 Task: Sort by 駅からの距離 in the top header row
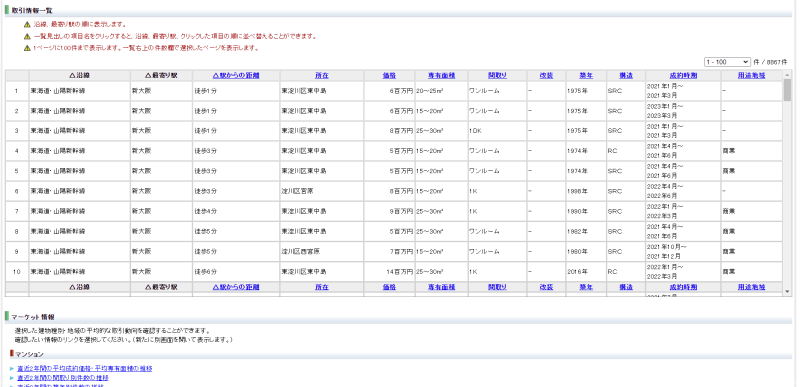tap(236, 75)
